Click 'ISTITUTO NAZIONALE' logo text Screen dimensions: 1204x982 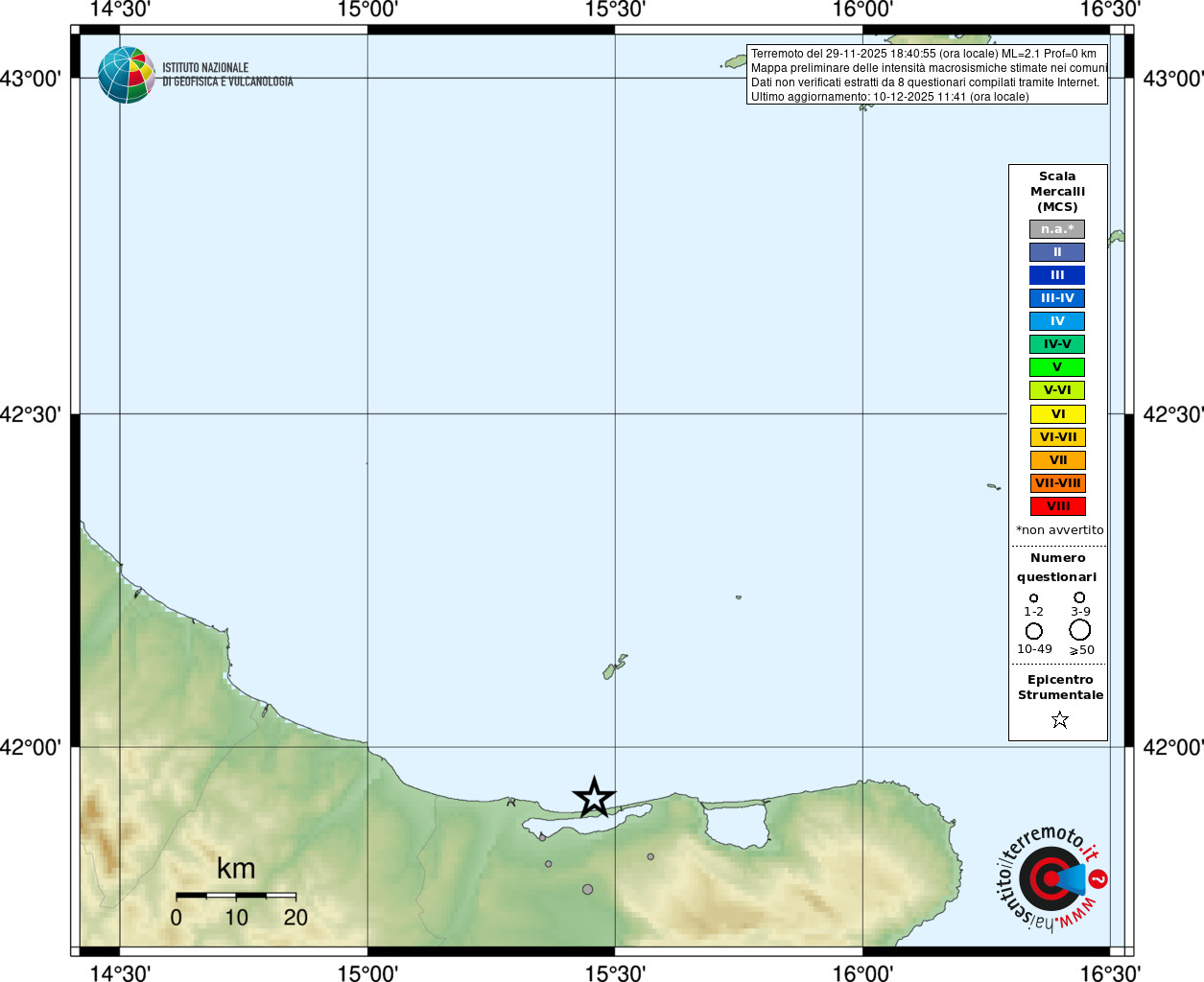point(205,68)
